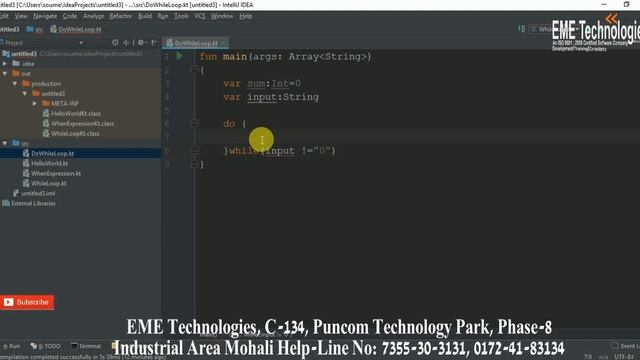Click the WhenExpressionKt.class file icon

pyautogui.click(x=46, y=123)
